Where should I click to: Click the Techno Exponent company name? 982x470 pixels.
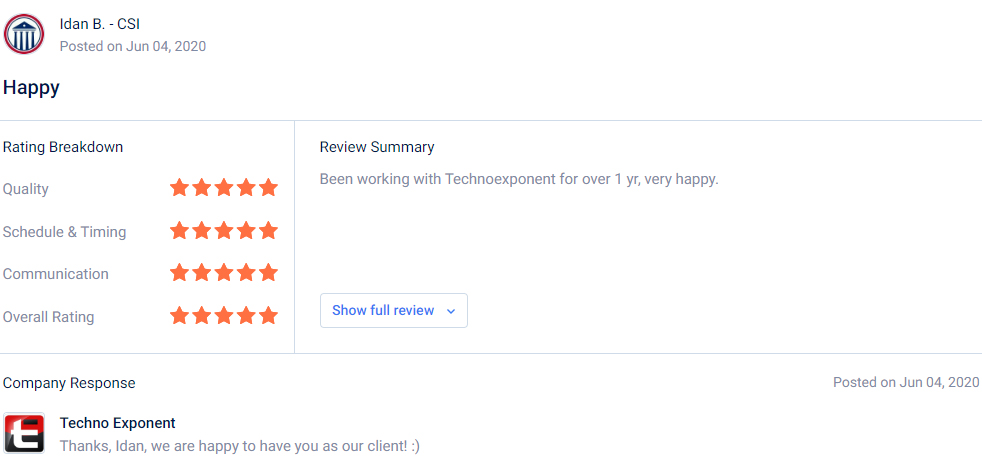point(118,423)
